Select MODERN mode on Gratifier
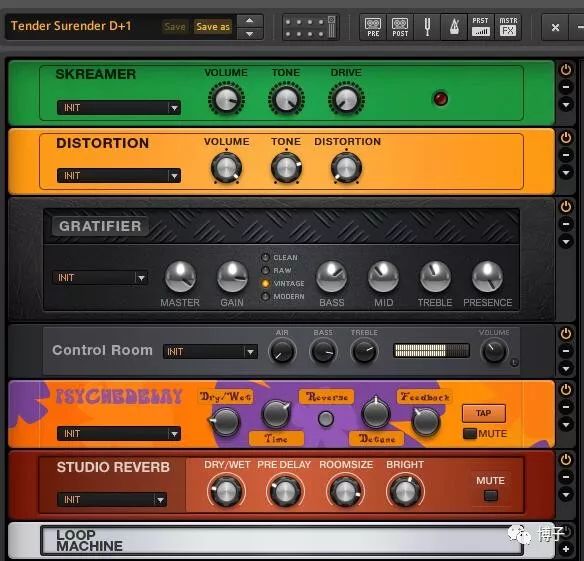The height and width of the screenshot is (561, 584). 265,297
